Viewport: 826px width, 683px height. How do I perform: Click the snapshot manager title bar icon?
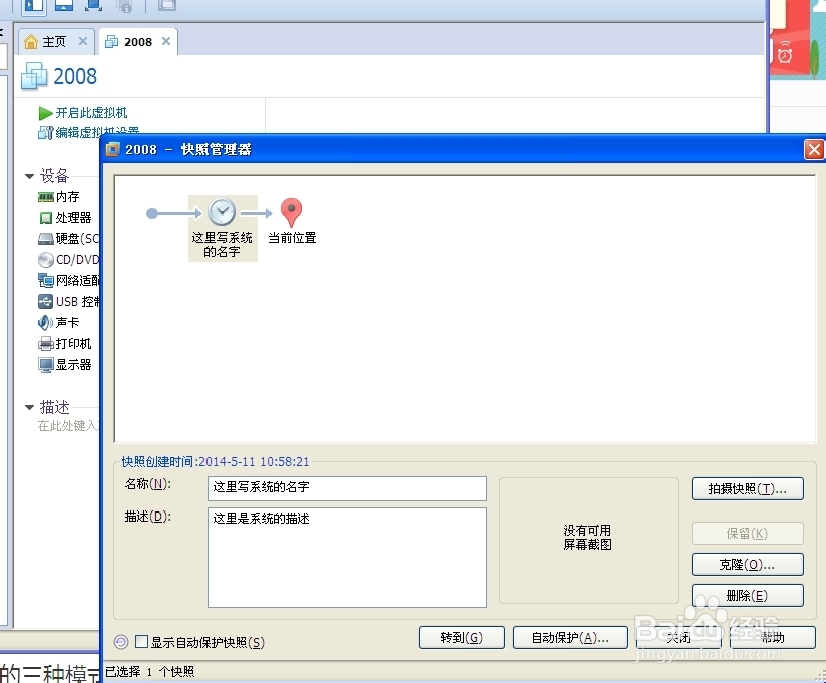pyautogui.click(x=113, y=150)
